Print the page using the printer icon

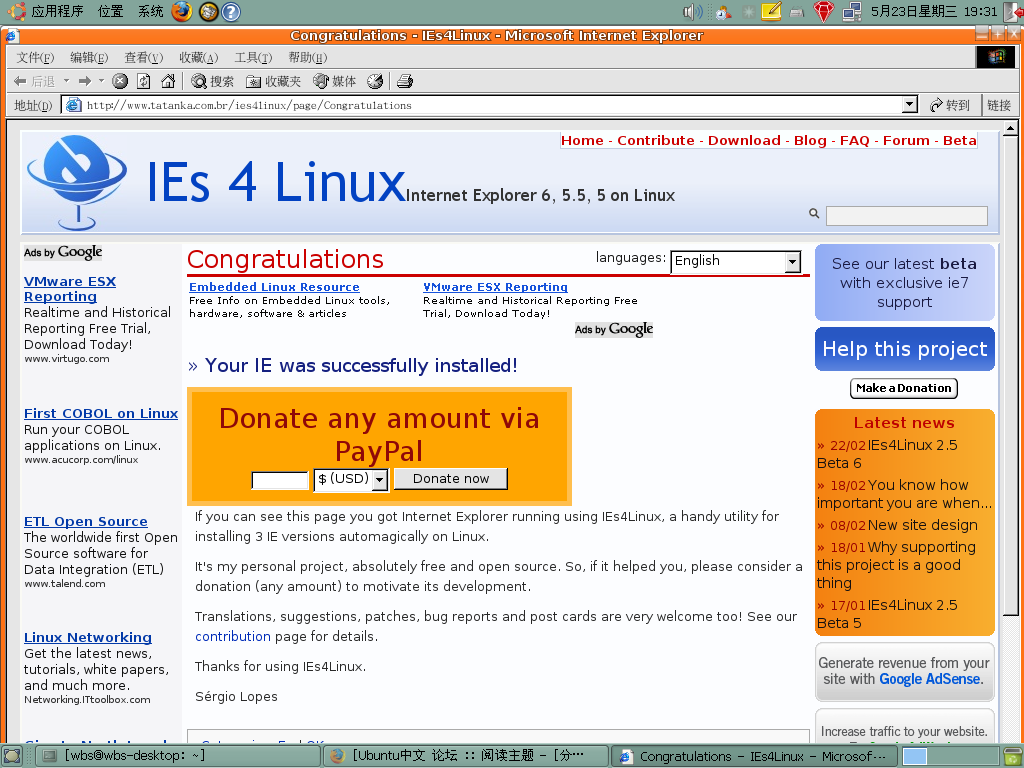[405, 81]
